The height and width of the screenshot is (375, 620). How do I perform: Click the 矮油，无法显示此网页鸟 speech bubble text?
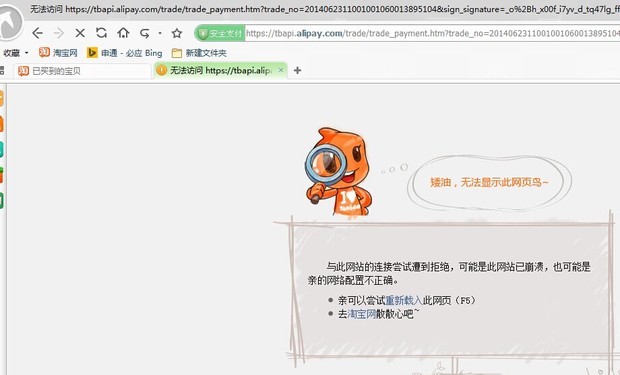(489, 182)
